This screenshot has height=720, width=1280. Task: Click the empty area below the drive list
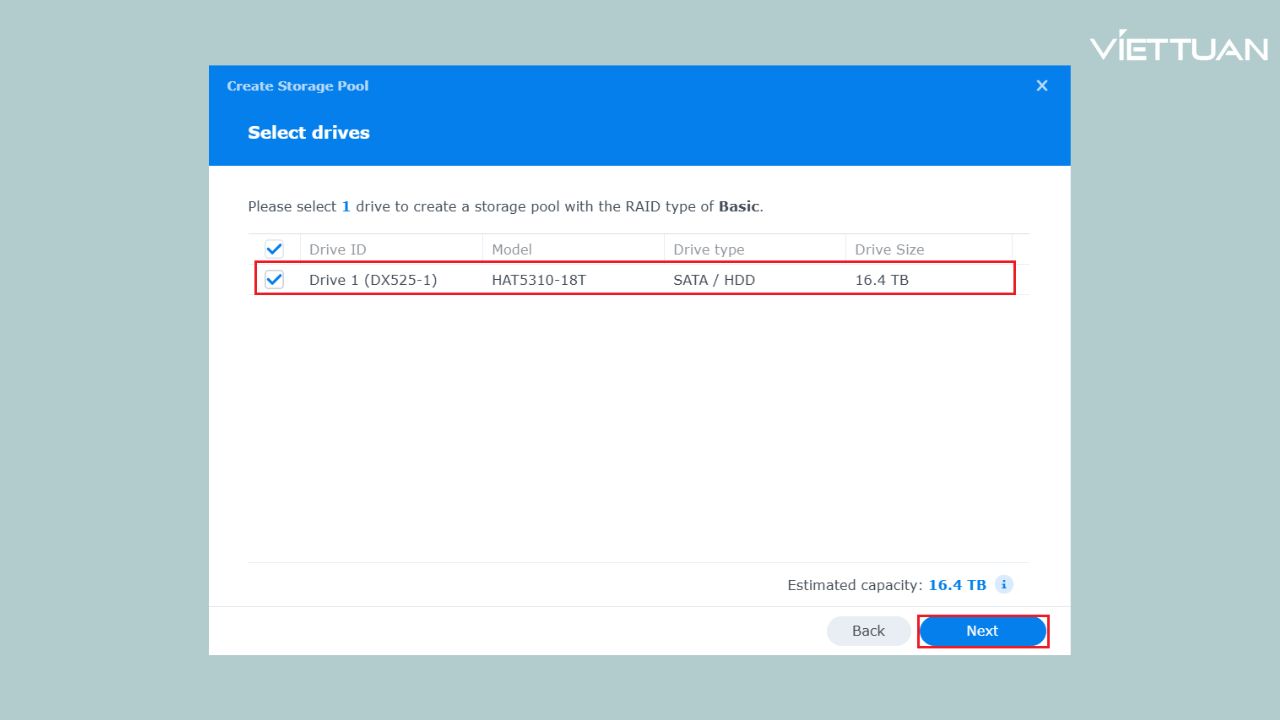click(638, 430)
